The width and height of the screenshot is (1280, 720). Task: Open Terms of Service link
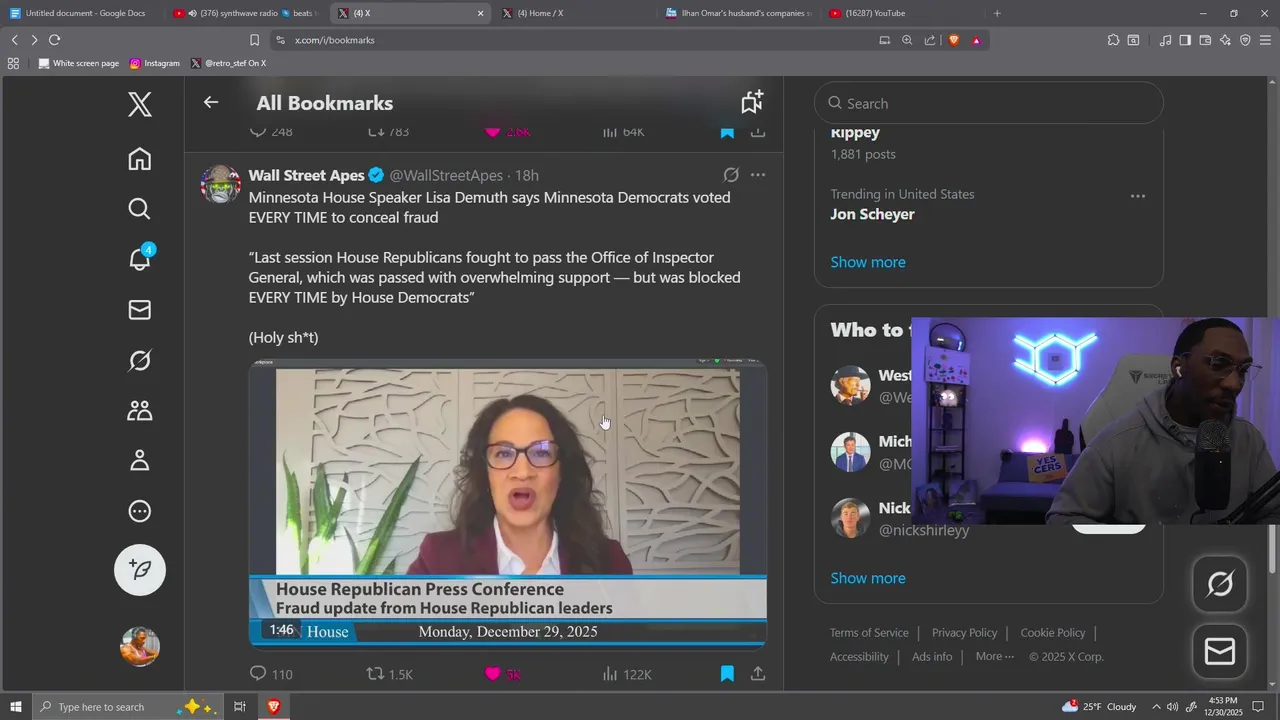click(869, 632)
